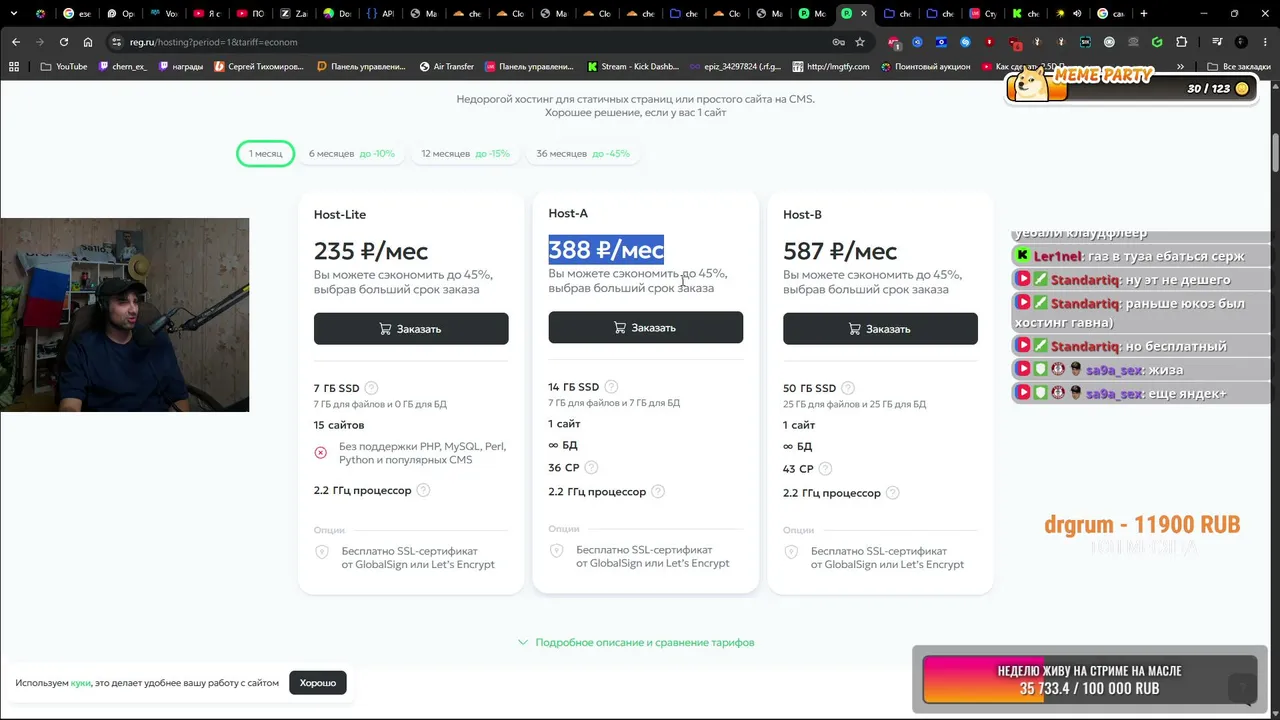Switch to the Vox browser tab

[x=162, y=14]
